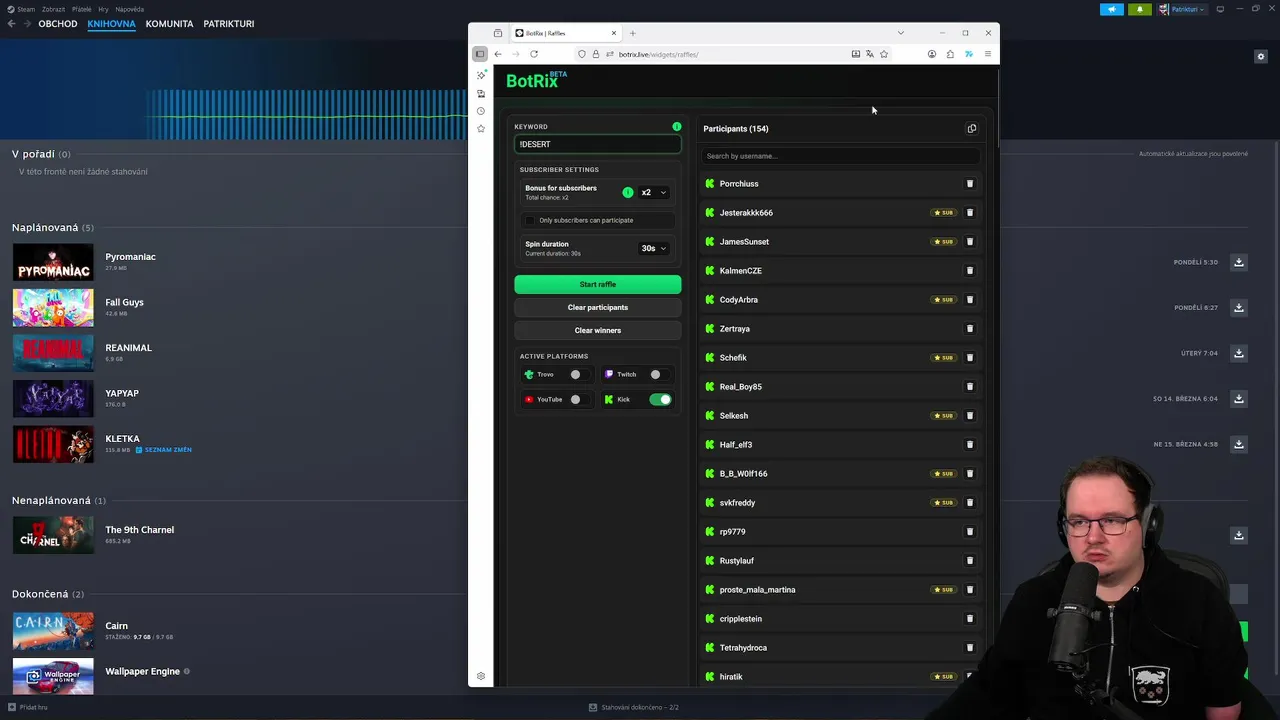This screenshot has width=1280, height=720.
Task: Open Steam notifications bell
Action: click(1139, 9)
